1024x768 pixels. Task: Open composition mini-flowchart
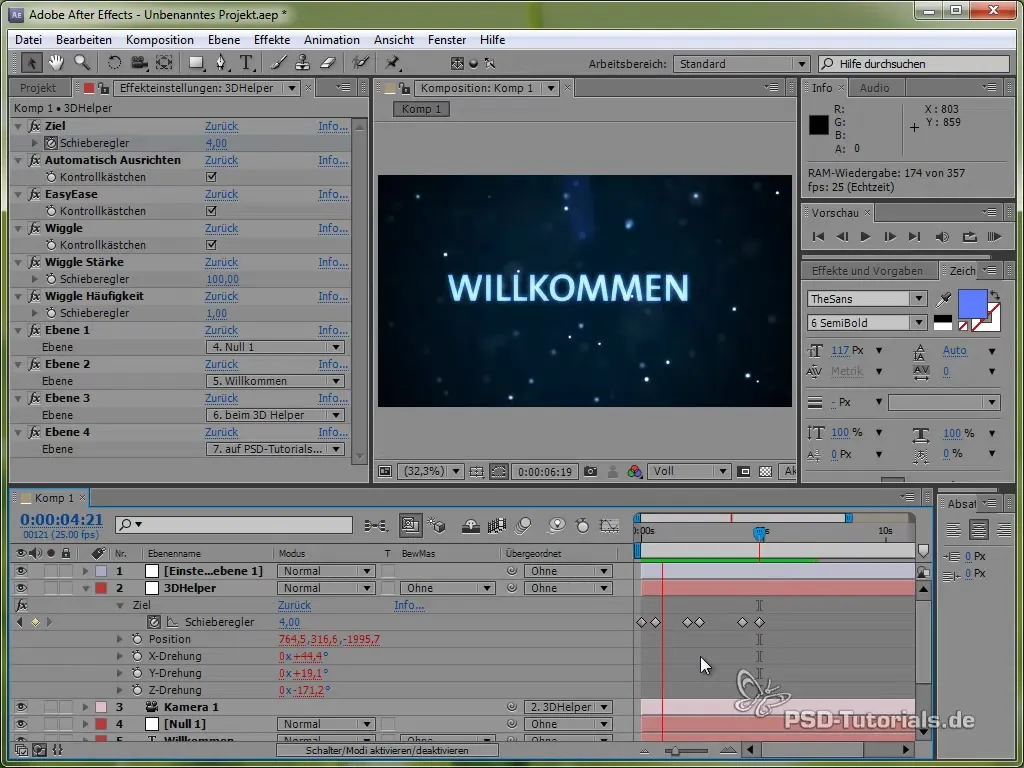click(x=376, y=526)
